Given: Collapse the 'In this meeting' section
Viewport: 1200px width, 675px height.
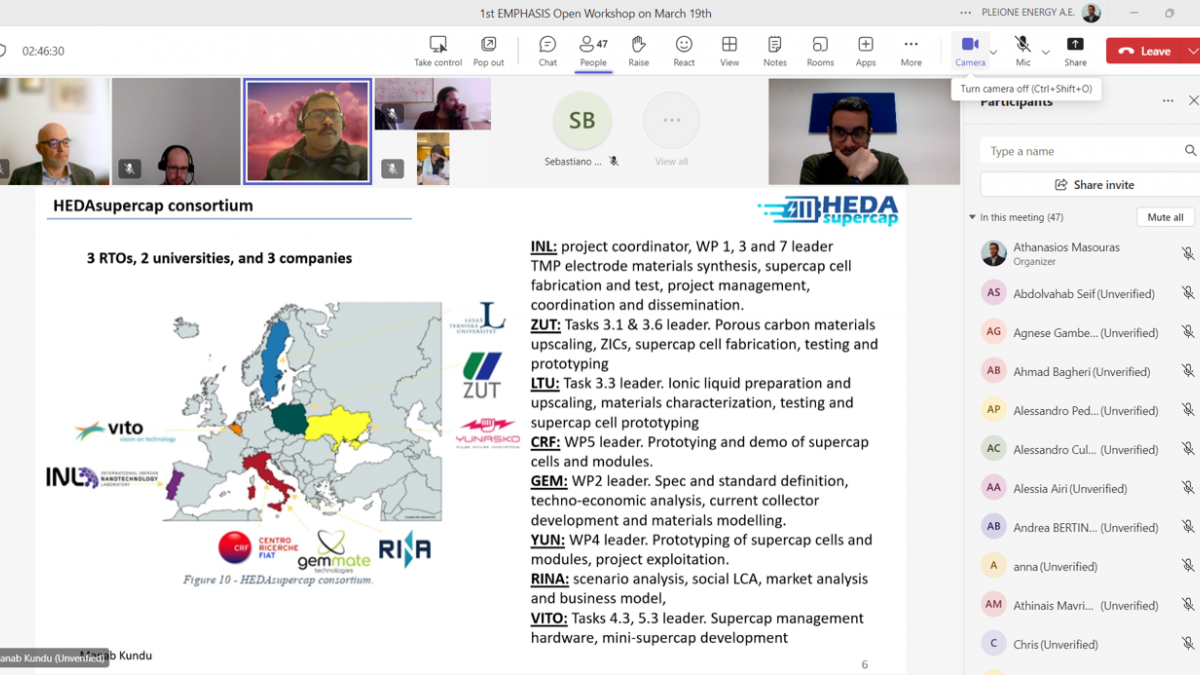Looking at the screenshot, I should tap(972, 218).
